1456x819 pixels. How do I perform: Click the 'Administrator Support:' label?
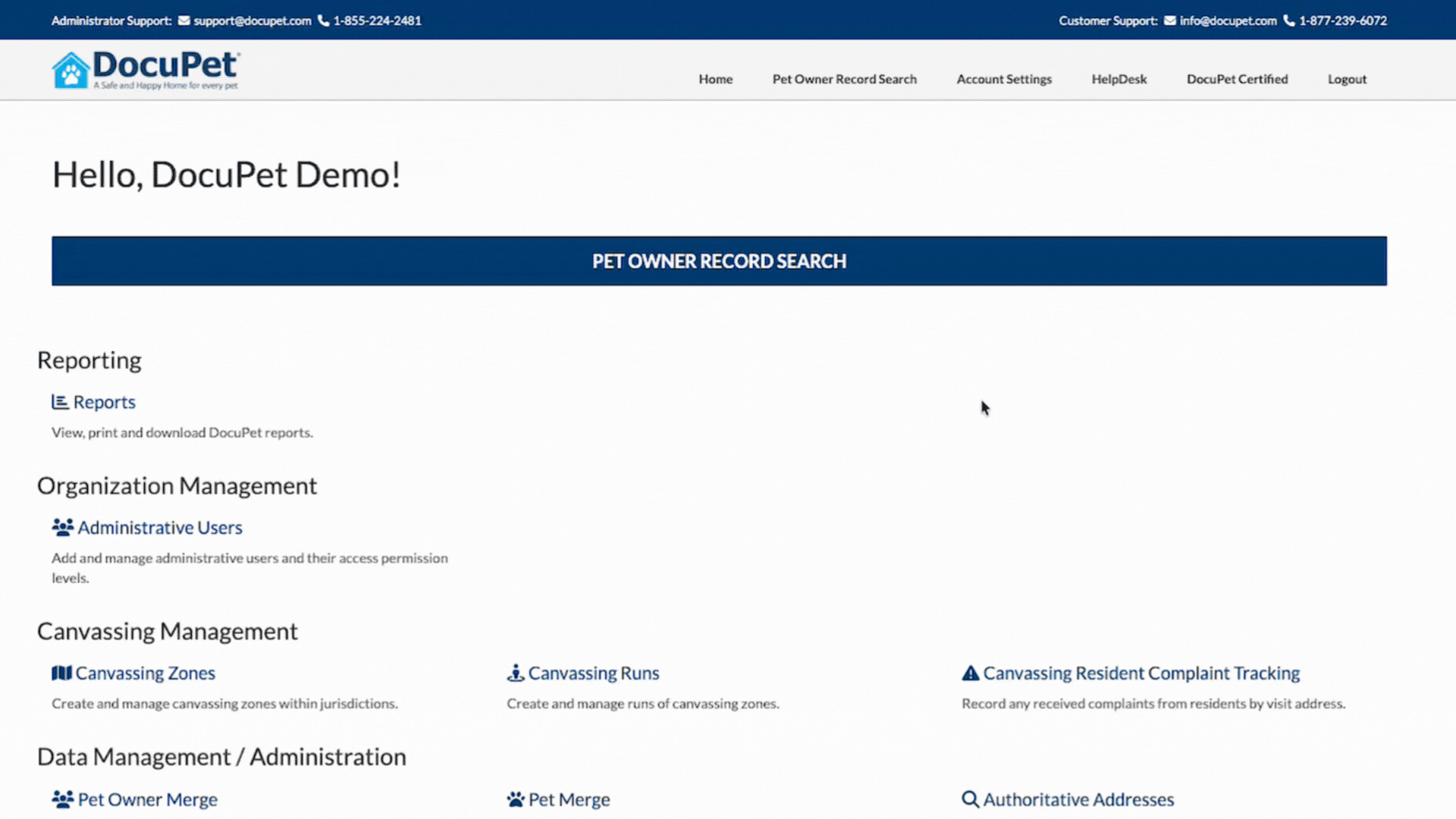tap(111, 20)
